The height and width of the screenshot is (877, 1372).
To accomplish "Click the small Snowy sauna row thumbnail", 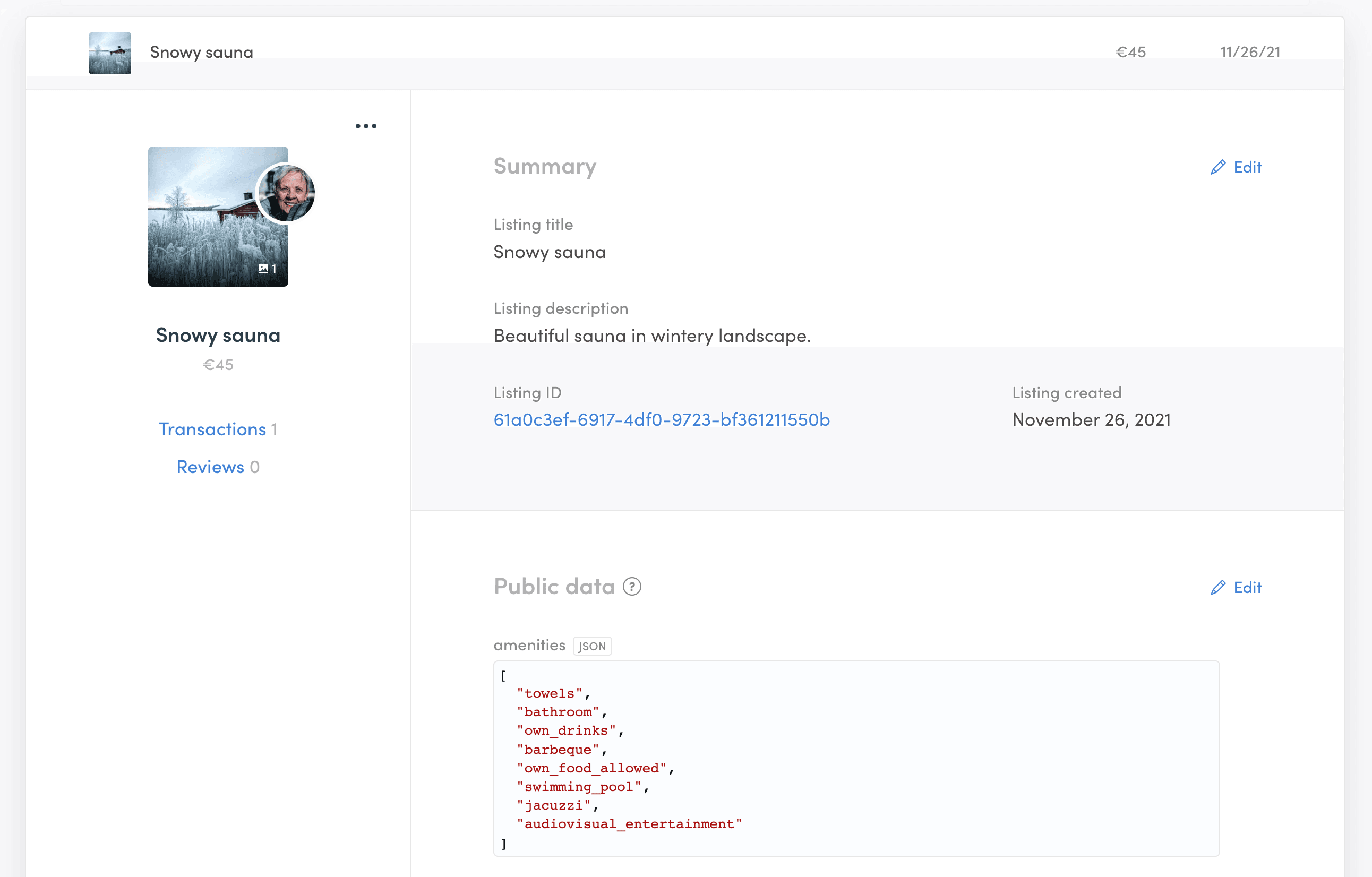I will [x=110, y=53].
